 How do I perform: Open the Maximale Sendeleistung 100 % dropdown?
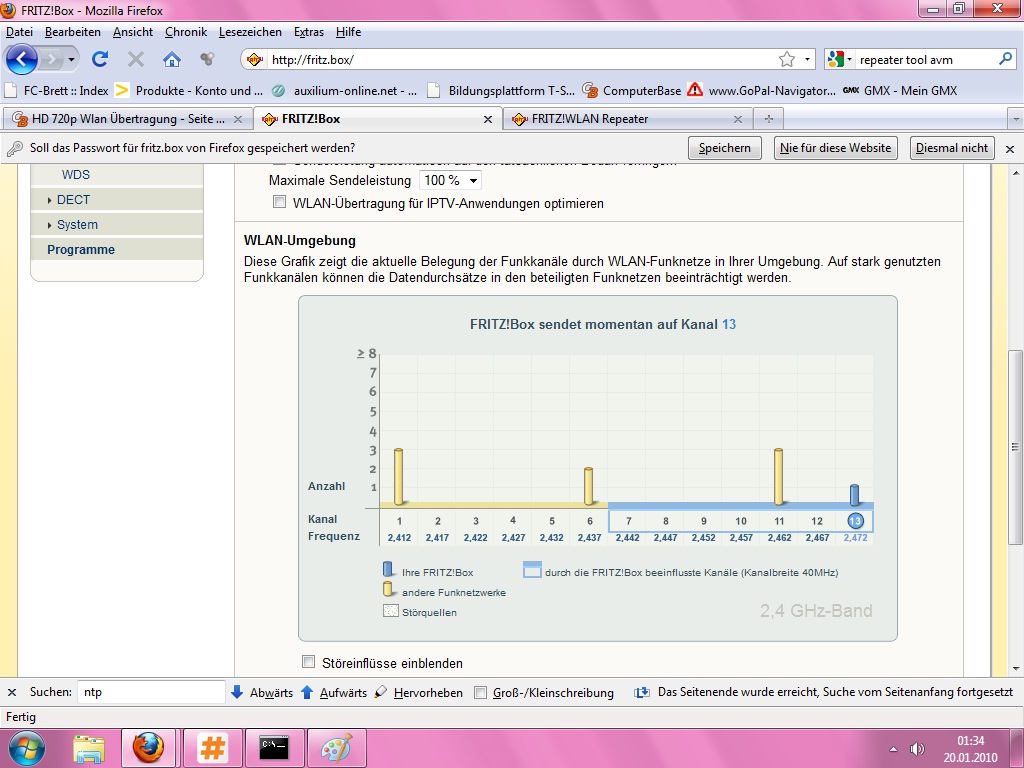450,180
